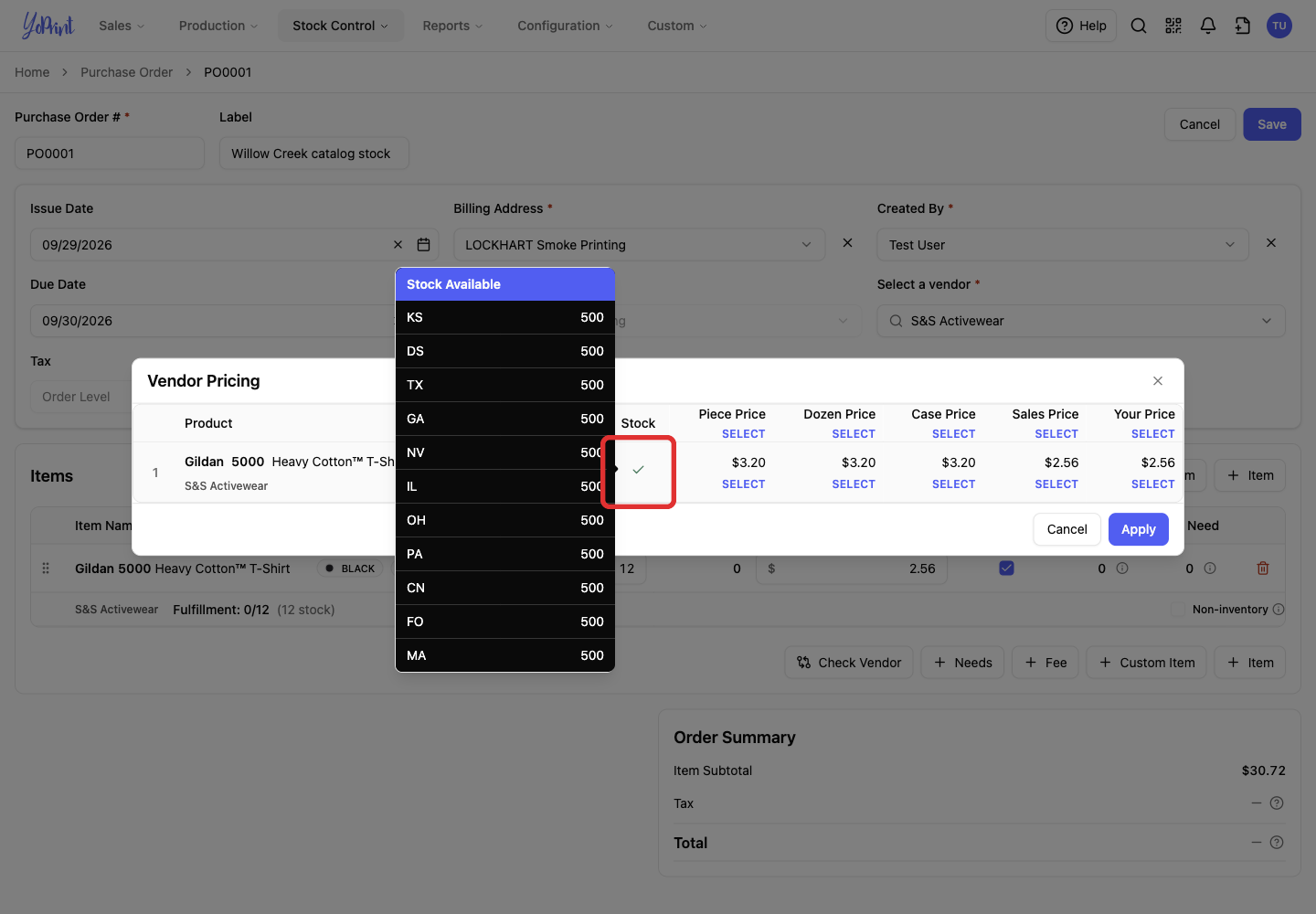Open the Stock Control menu
1316x914 pixels.
pyautogui.click(x=340, y=26)
